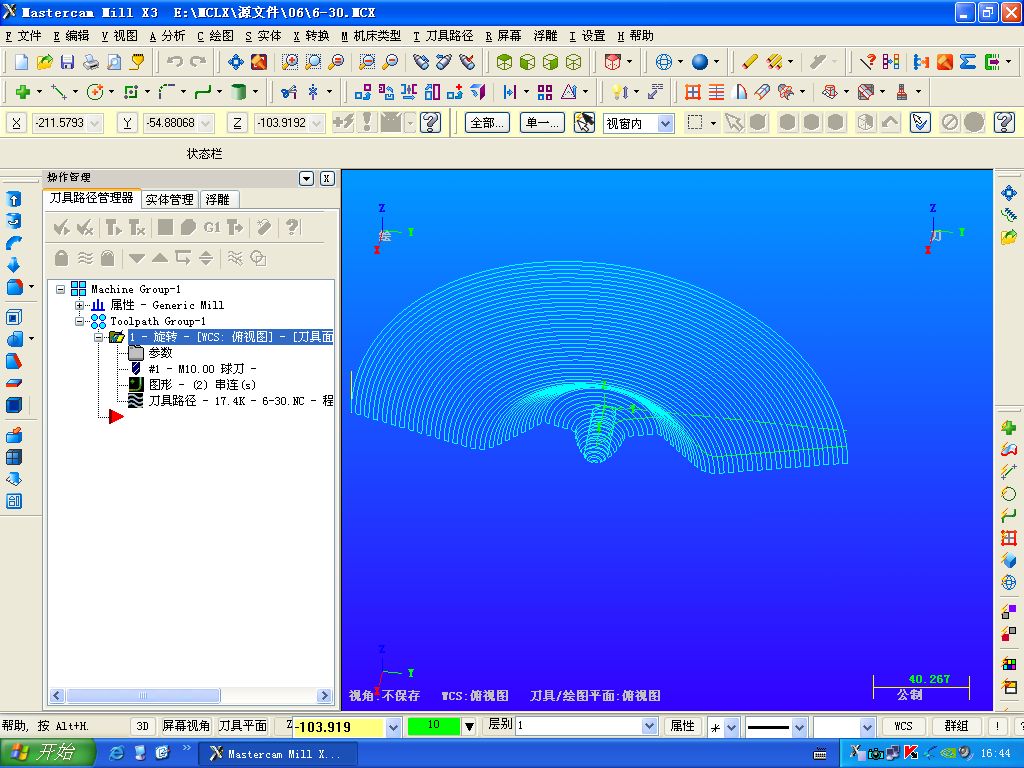Viewport: 1024px width, 768px height.
Task: Select all operations double-check icon
Action: 61,227
